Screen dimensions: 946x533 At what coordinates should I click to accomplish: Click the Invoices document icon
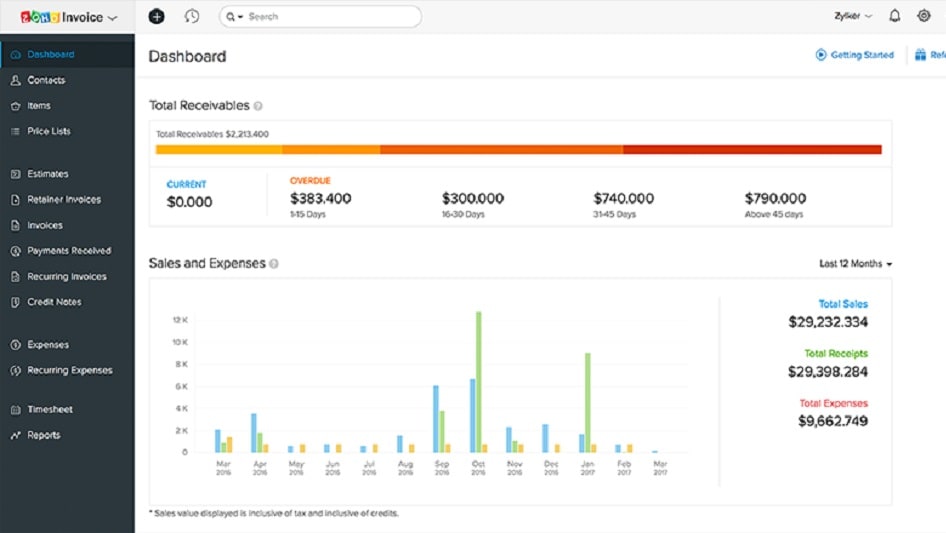click(x=16, y=226)
